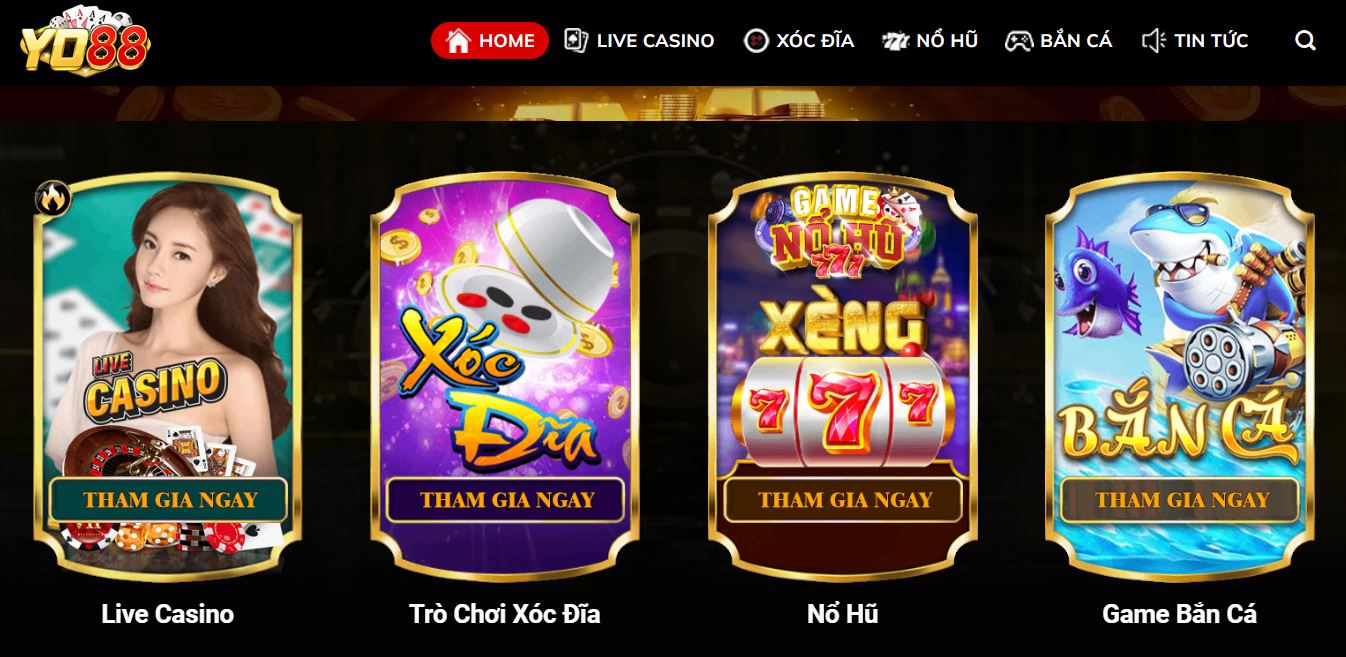
Task: Open the search magnifier icon
Action: coord(1305,41)
